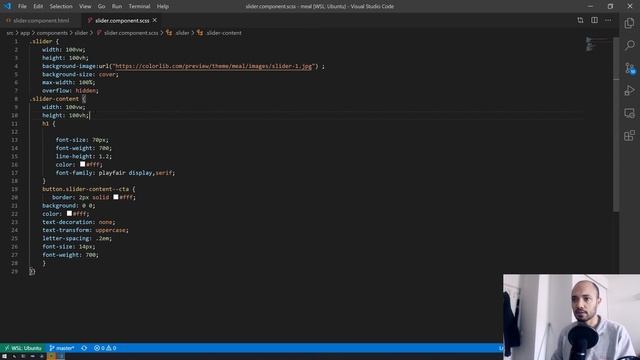640x360 pixels.
Task: Click the app breadcrumb
Action: click(x=25, y=33)
